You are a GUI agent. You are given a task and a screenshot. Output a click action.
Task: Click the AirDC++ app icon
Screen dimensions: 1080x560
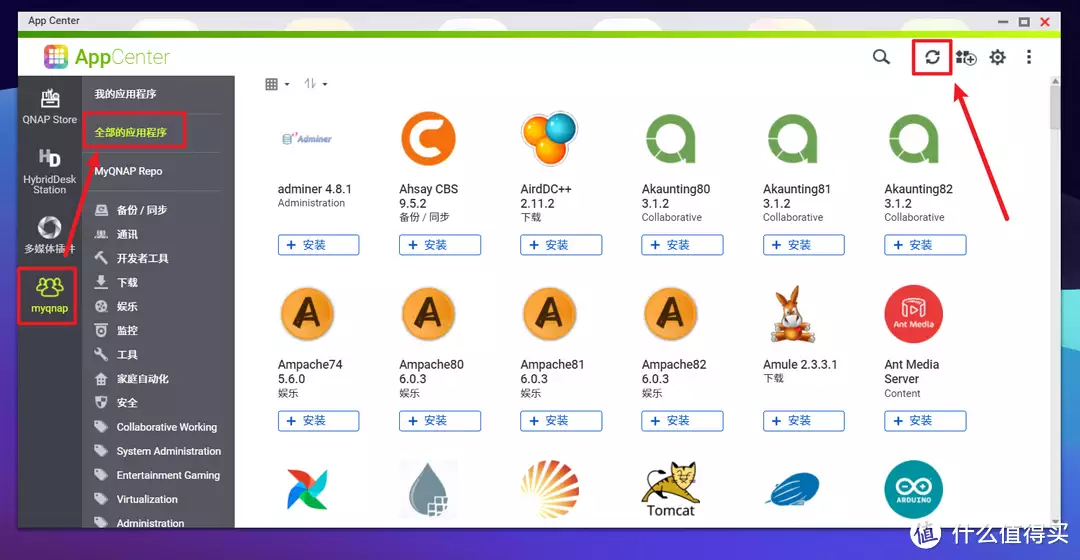coord(549,138)
